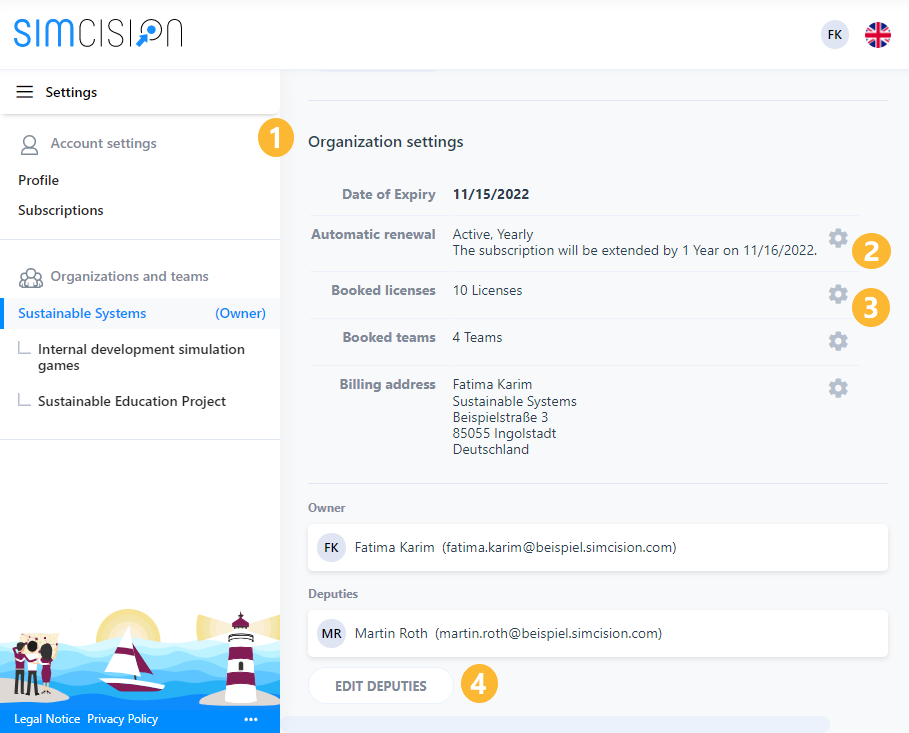Viewport: 909px width, 733px height.
Task: Click the FK user avatar in header
Action: point(834,35)
